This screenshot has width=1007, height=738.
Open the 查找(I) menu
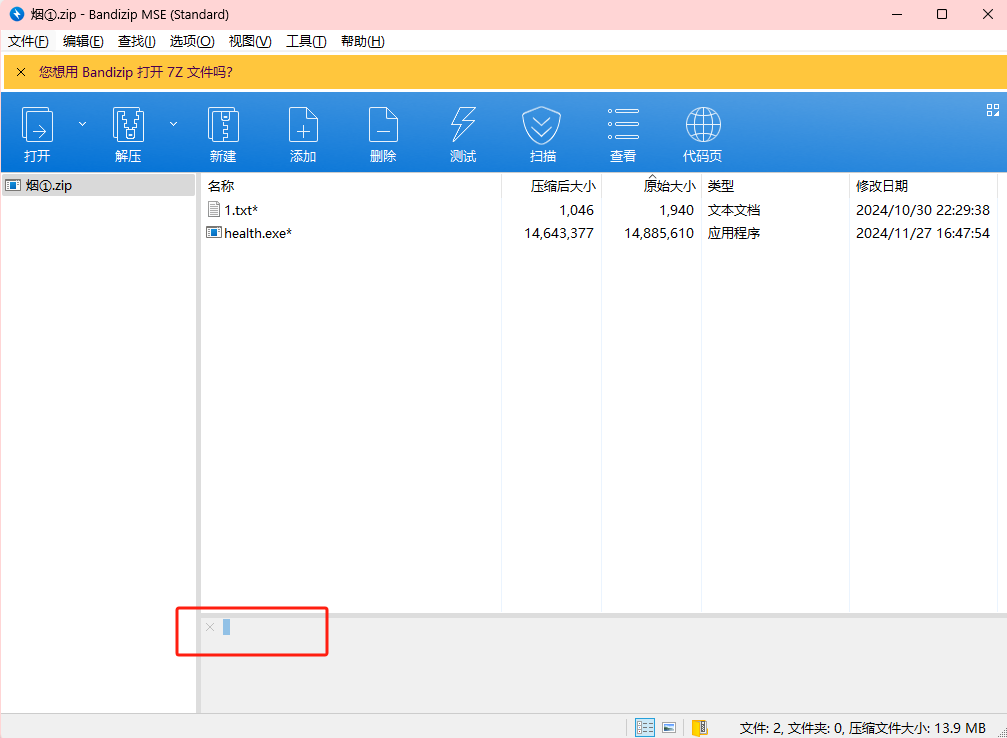137,41
